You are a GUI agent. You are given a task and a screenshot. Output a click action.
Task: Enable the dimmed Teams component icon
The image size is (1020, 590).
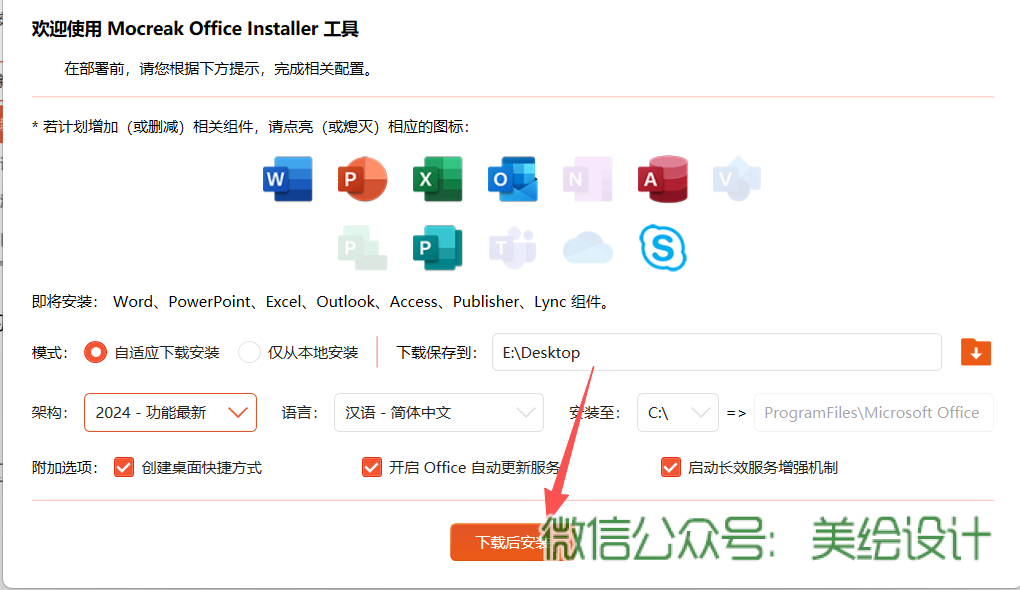[x=512, y=247]
